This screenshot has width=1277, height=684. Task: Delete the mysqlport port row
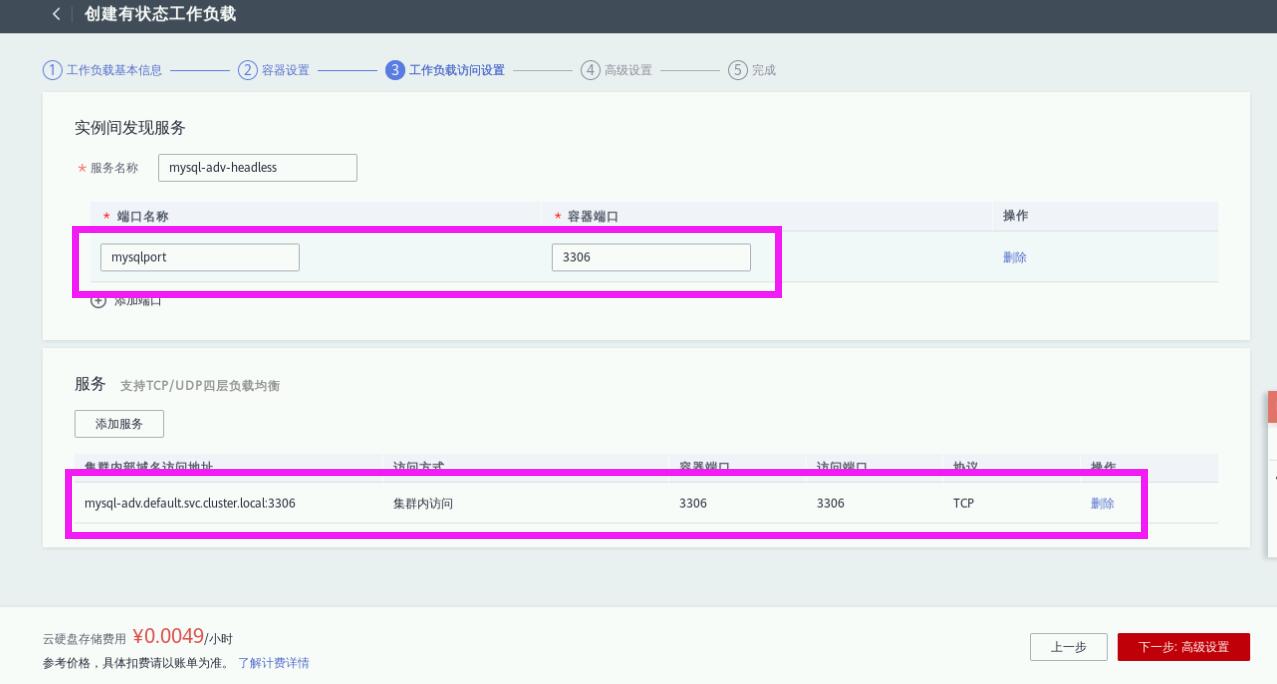point(1014,257)
